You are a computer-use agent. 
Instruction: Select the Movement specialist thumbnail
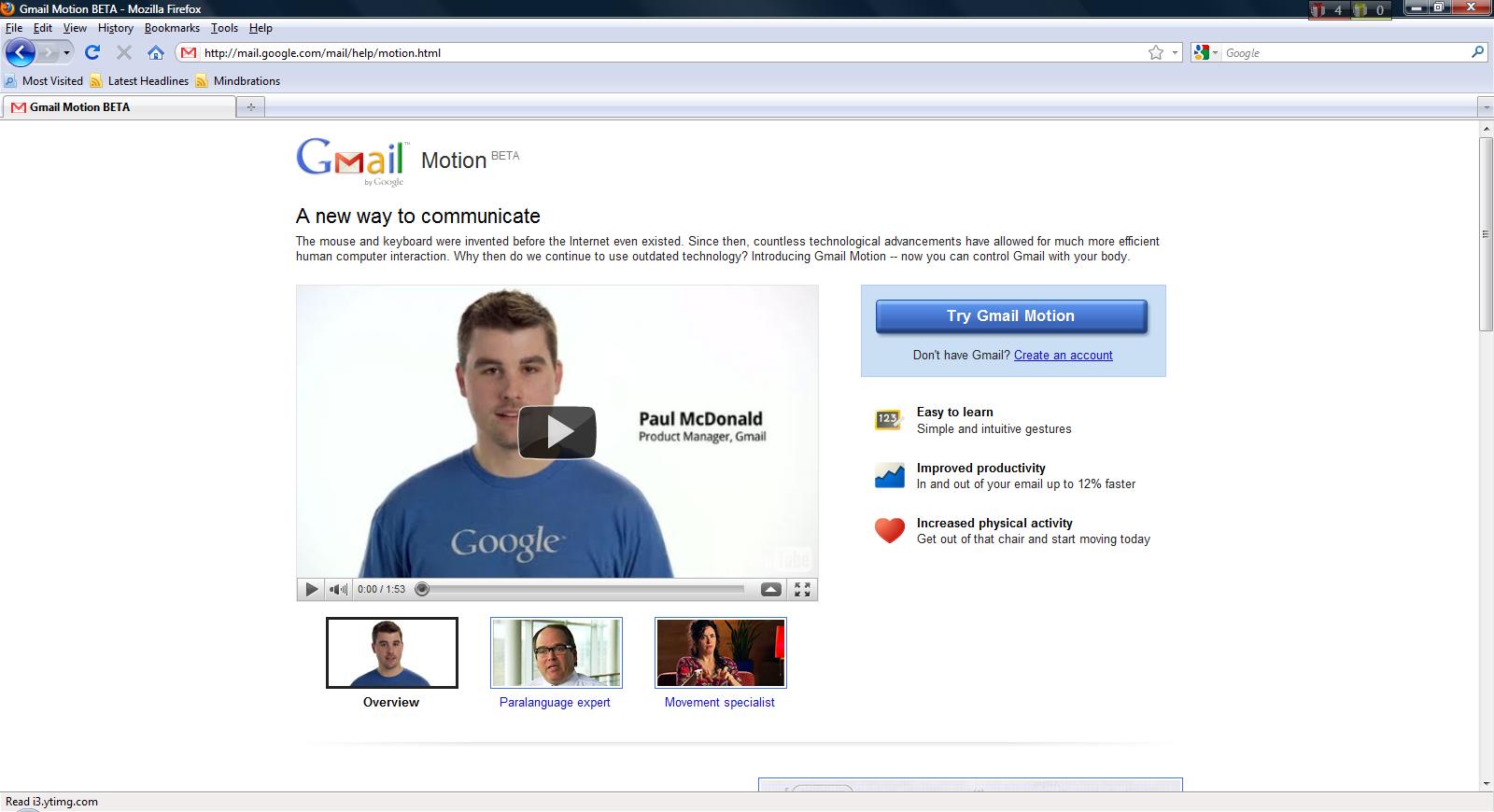point(721,652)
